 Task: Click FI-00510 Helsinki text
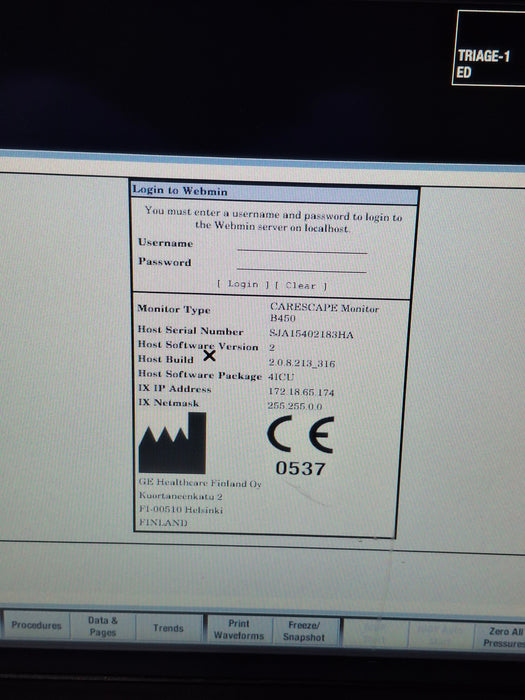(x=181, y=509)
